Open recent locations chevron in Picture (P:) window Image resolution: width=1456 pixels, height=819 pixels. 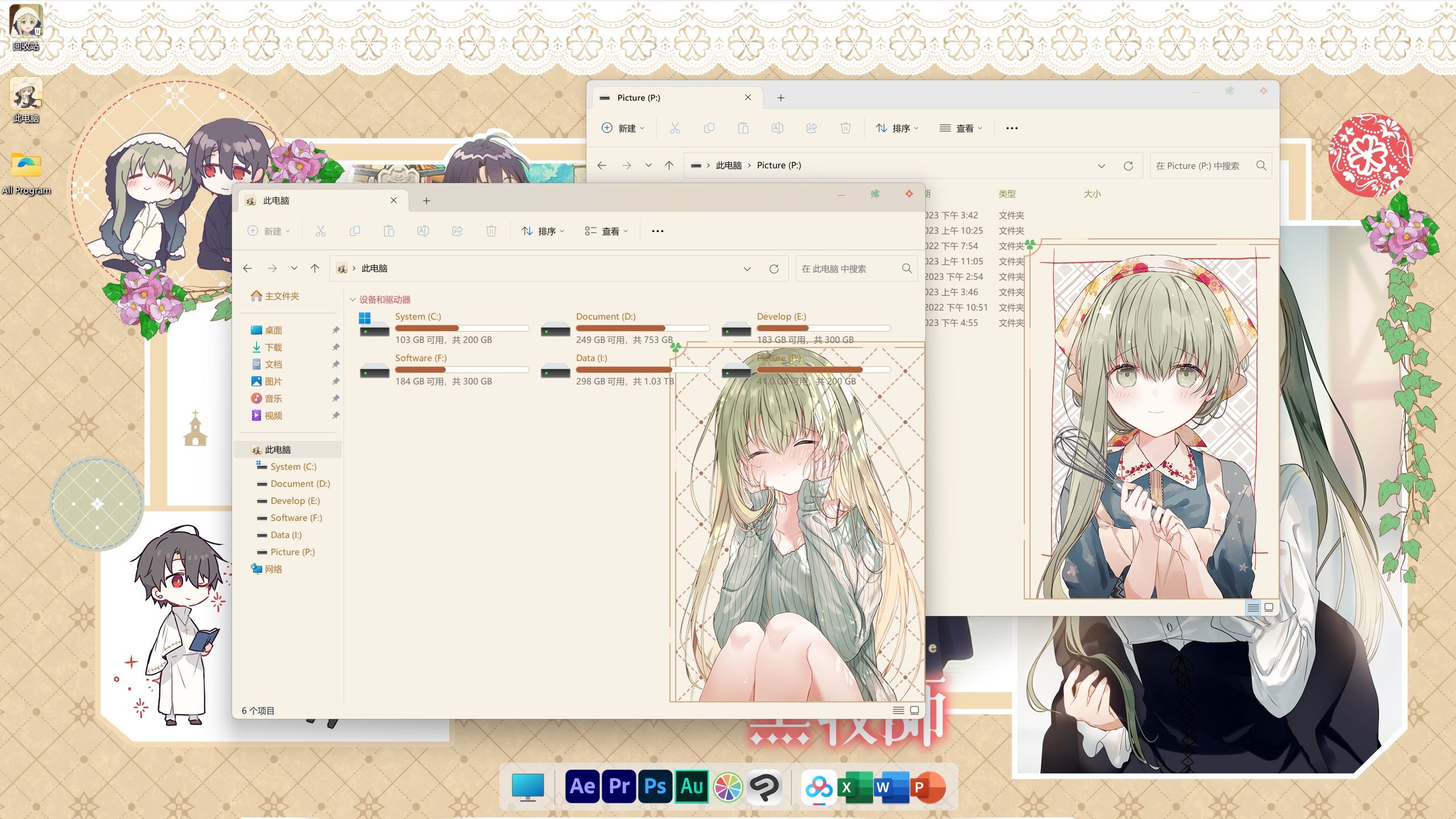(x=648, y=166)
